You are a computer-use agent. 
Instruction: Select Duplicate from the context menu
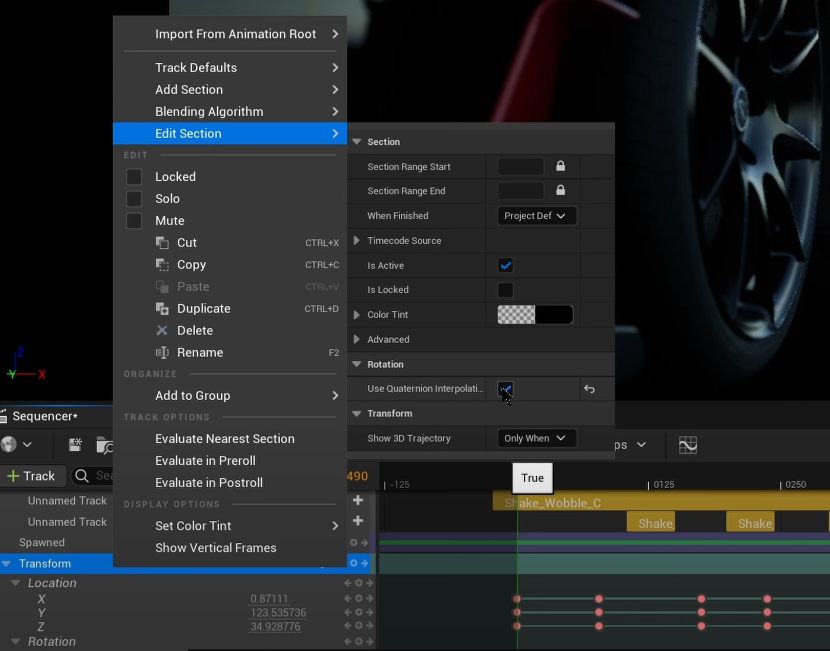pos(204,309)
